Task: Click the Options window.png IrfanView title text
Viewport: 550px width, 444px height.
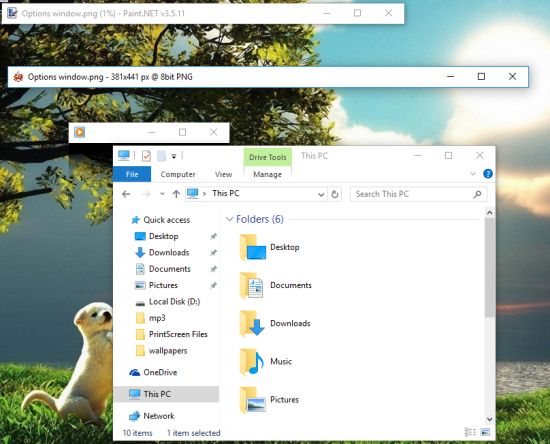Action: 110,77
